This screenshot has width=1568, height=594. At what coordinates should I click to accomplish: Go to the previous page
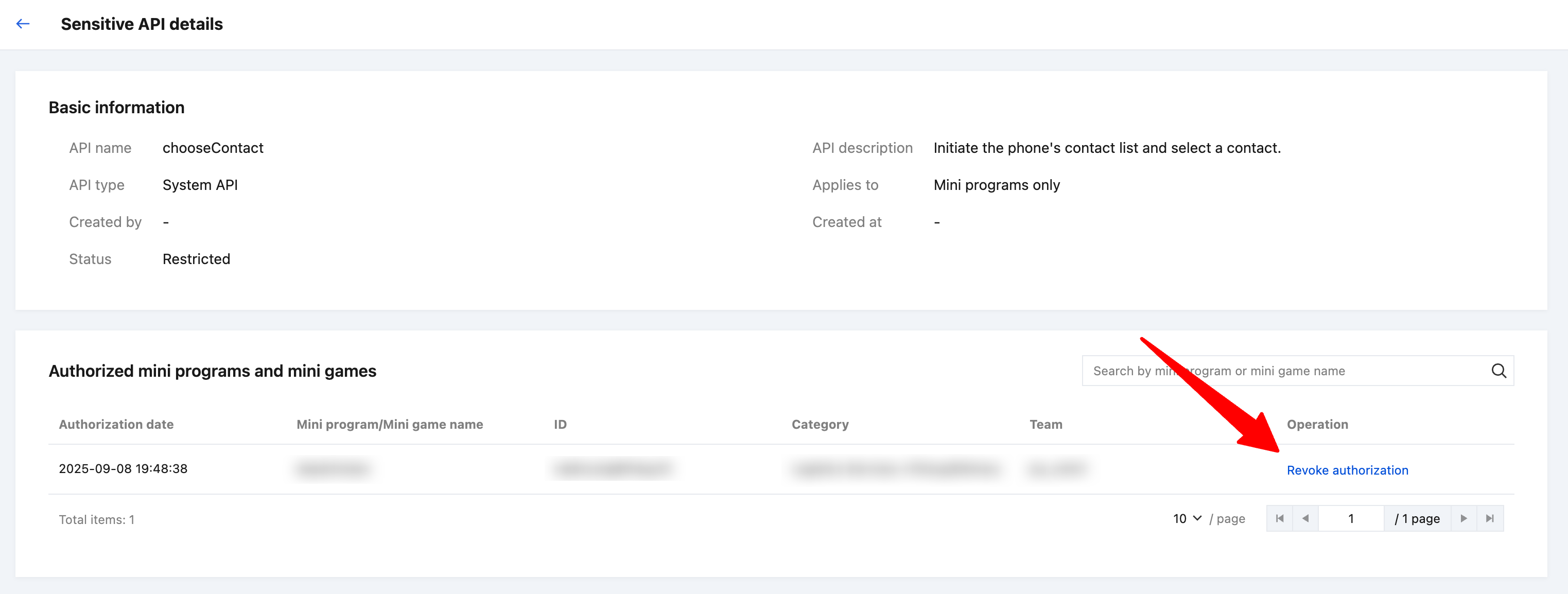tap(1305, 518)
